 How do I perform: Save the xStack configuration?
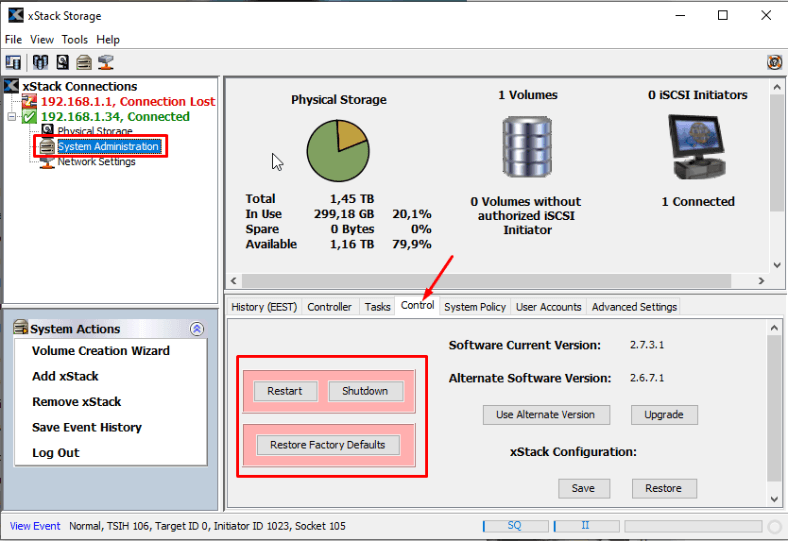click(583, 488)
